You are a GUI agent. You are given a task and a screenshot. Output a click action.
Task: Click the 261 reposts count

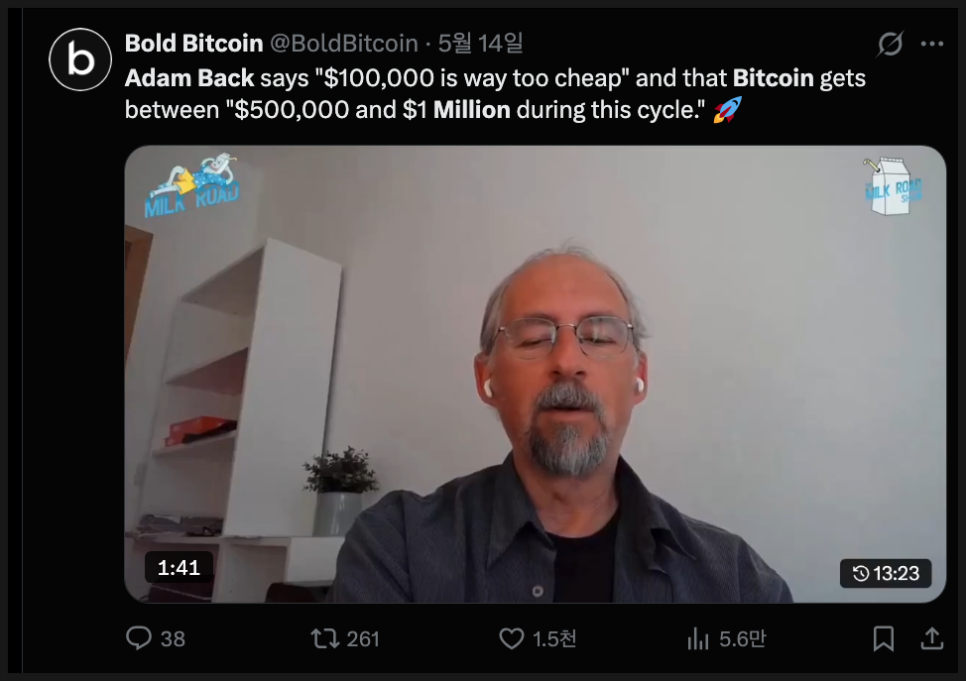coord(363,639)
